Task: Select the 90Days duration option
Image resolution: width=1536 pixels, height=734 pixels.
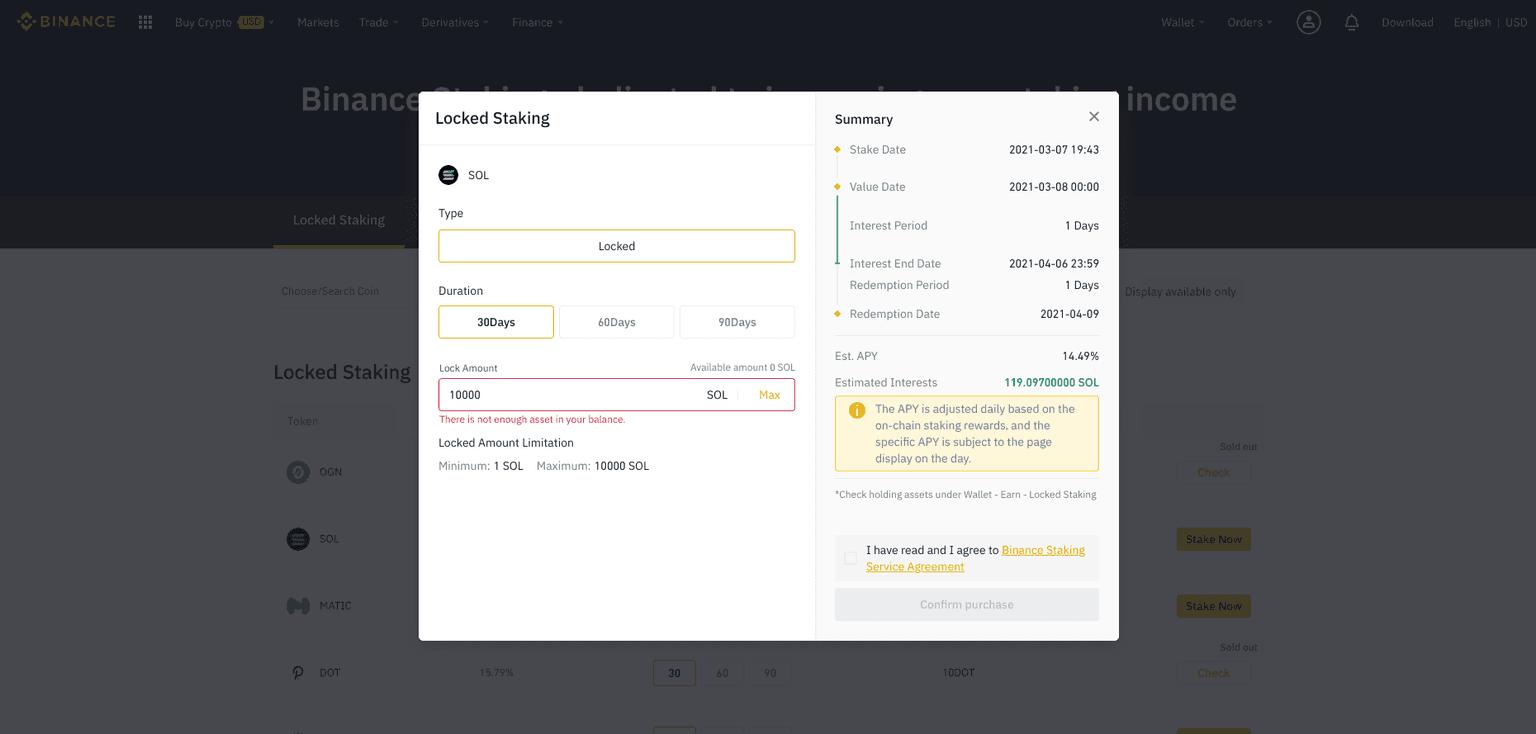Action: click(x=737, y=322)
